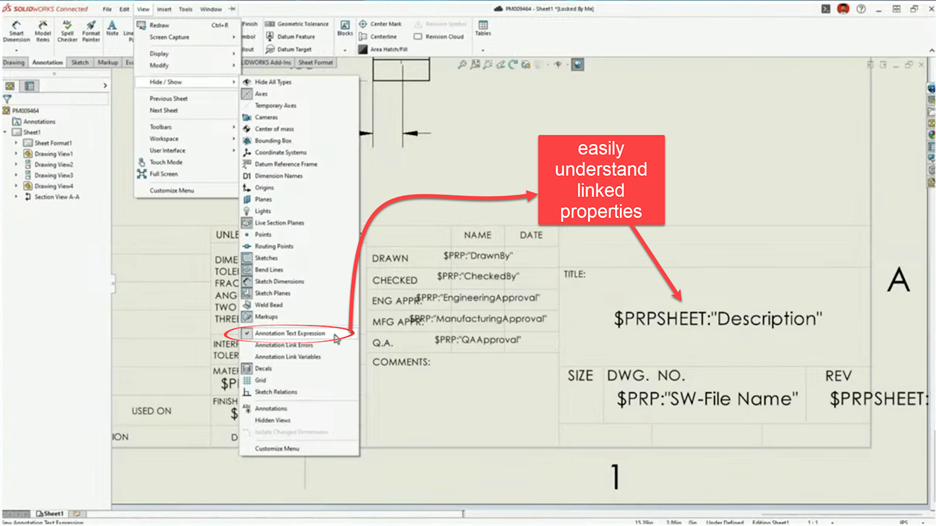
Task: Open the Insert menu
Action: click(x=164, y=9)
